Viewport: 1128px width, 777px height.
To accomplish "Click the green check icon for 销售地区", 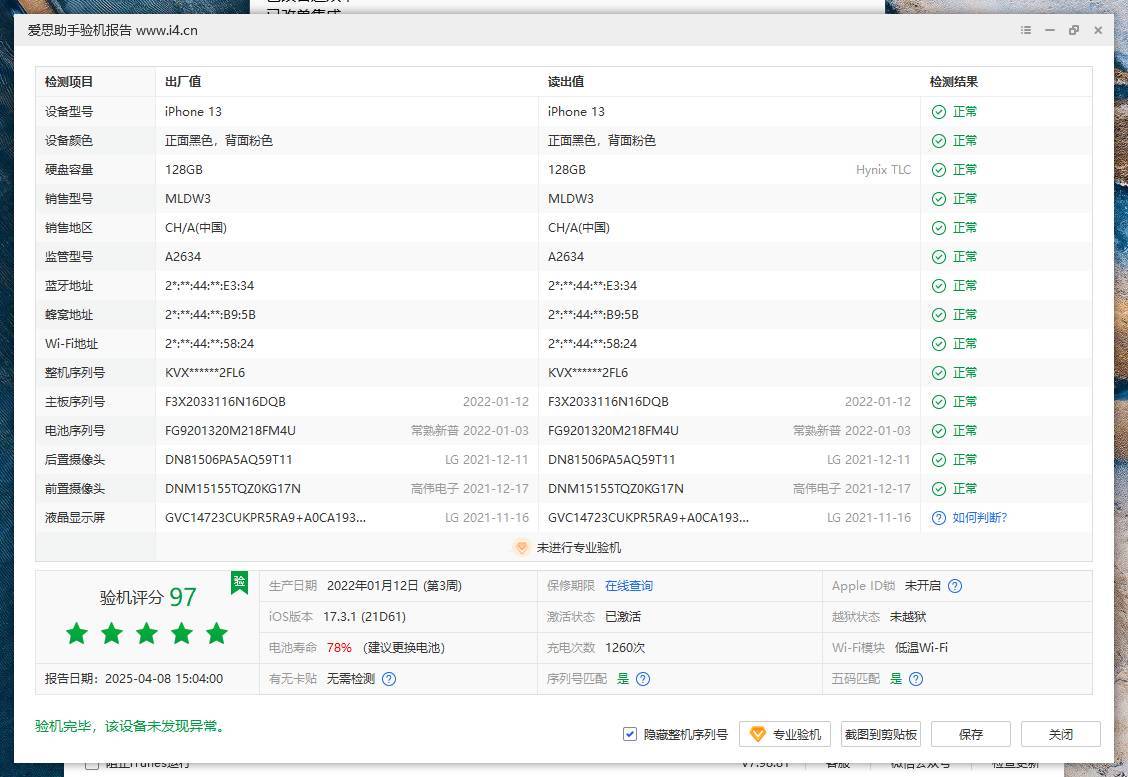I will 939,228.
